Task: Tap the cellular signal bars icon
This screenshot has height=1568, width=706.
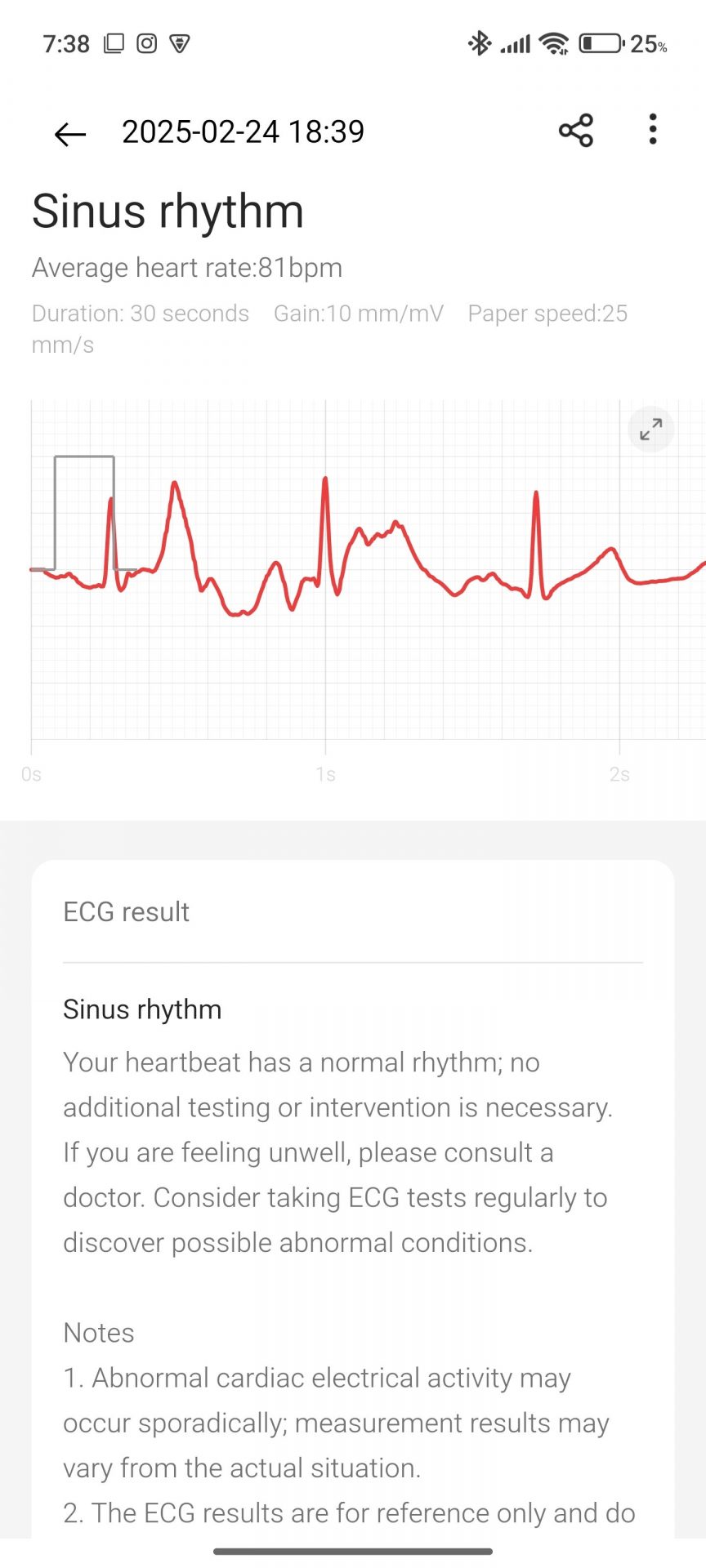Action: (516, 43)
